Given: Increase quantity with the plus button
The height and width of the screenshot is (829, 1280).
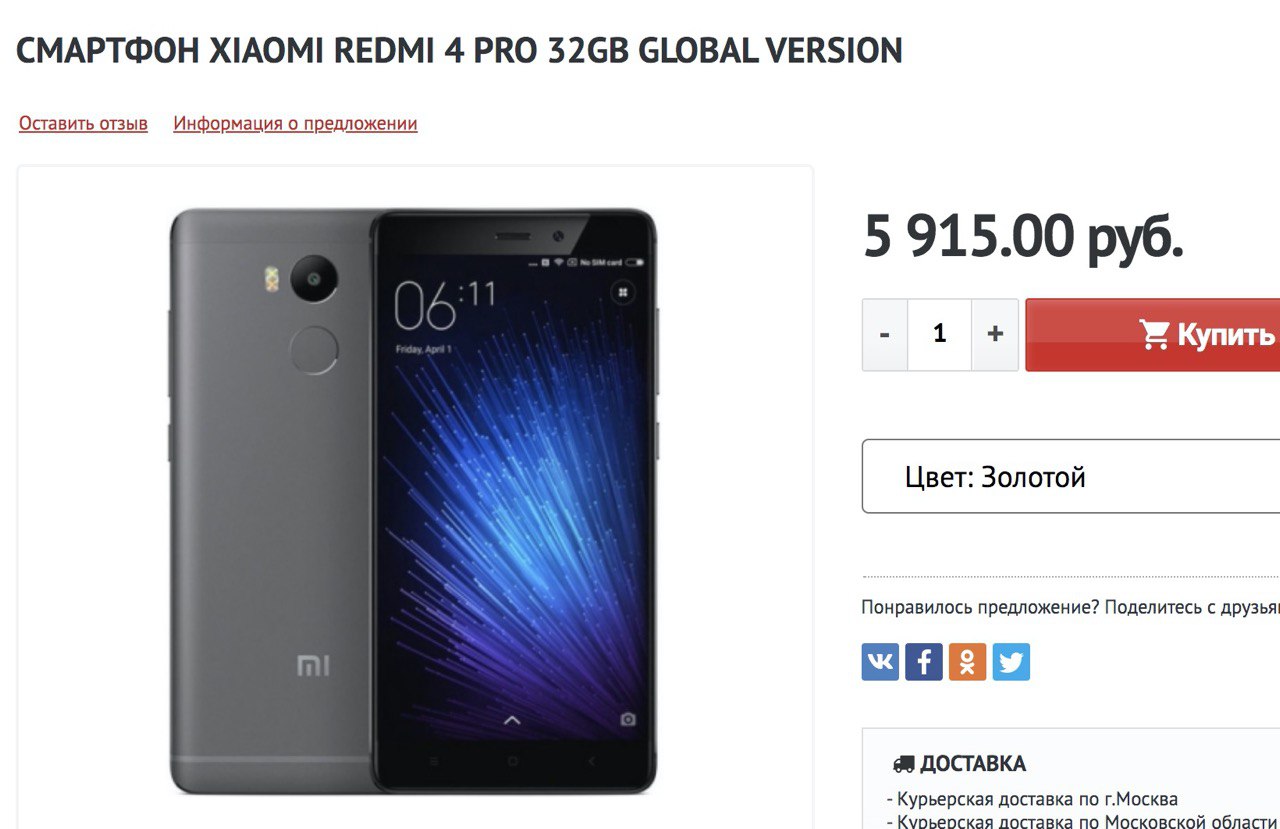Looking at the screenshot, I should (x=995, y=335).
